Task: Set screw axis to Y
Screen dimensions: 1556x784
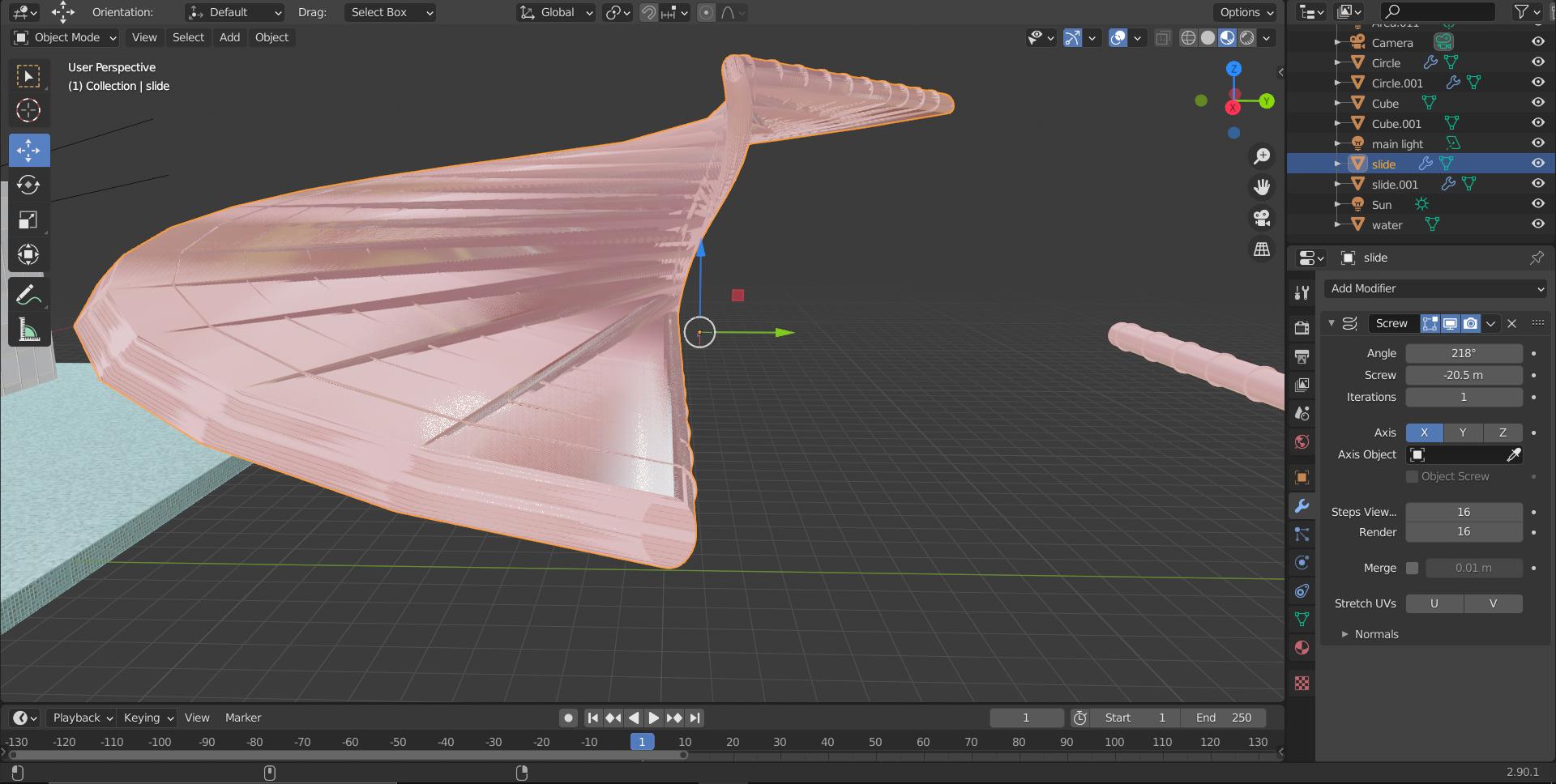Action: [x=1463, y=432]
